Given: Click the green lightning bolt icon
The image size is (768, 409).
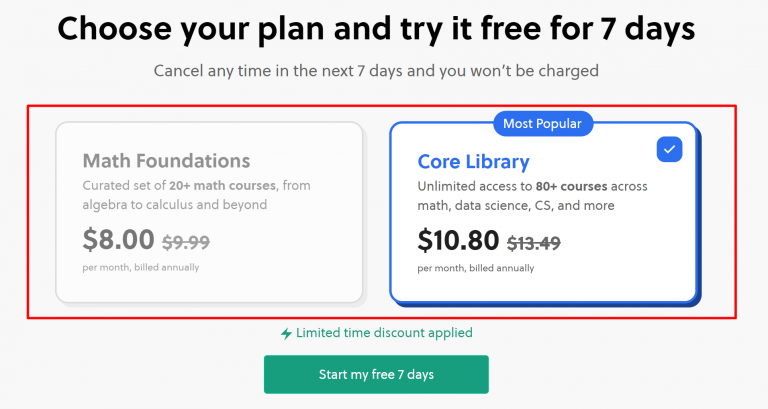Looking at the screenshot, I should 286,333.
